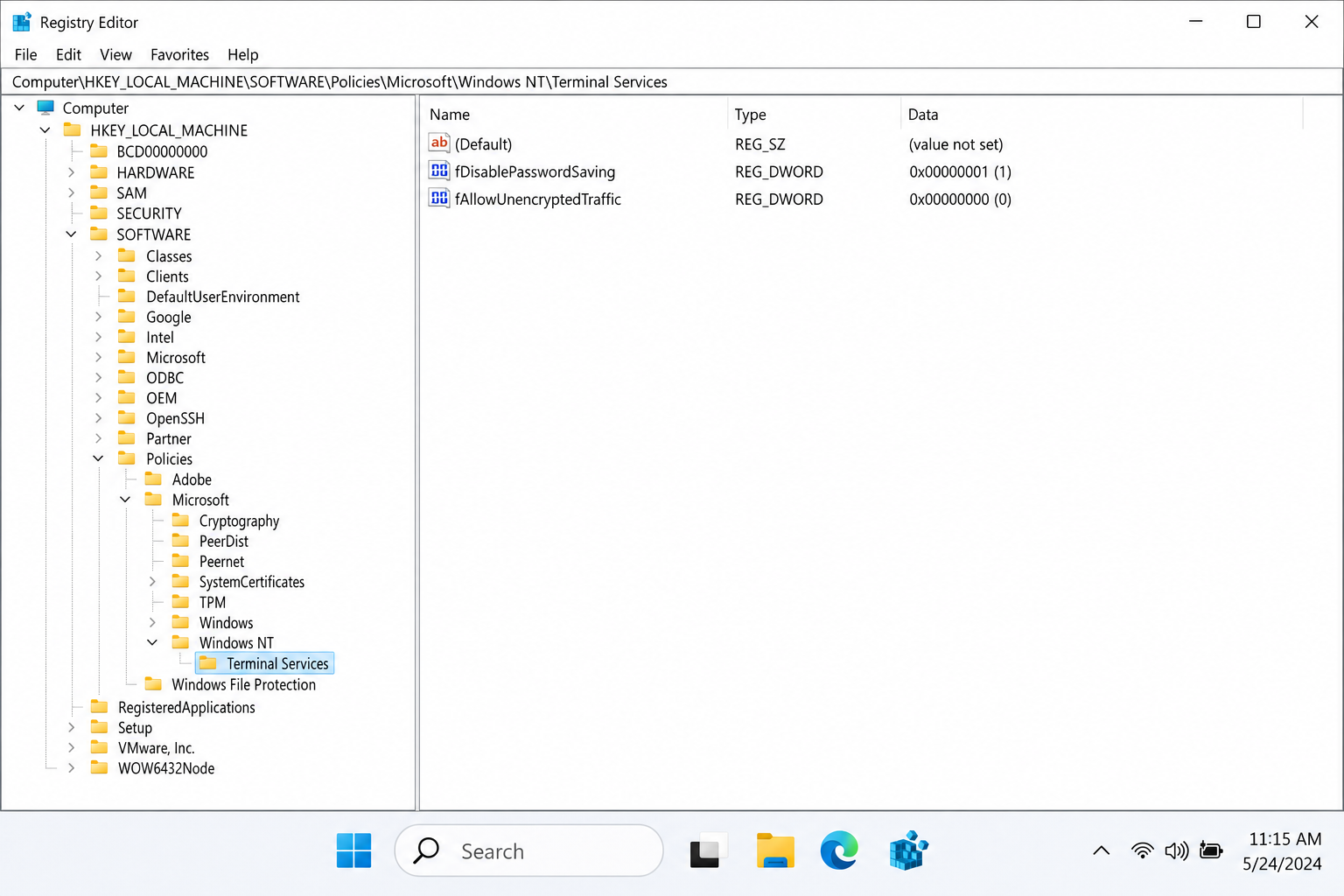Collapse the Computer root node
Viewport: 1344px width, 896px height.
coord(19,108)
